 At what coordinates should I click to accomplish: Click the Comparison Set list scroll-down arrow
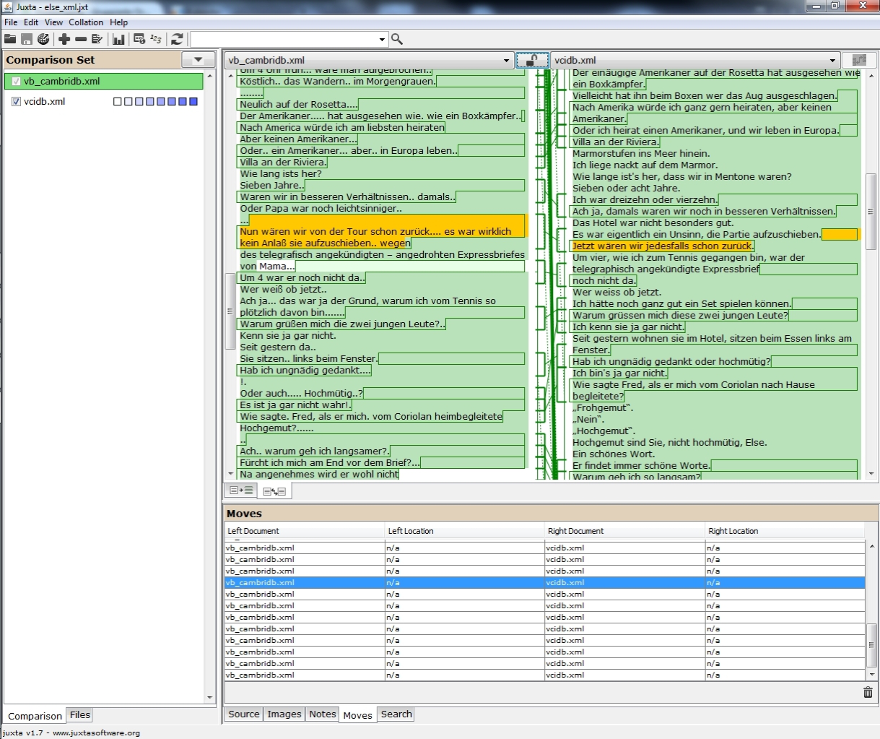coord(209,697)
